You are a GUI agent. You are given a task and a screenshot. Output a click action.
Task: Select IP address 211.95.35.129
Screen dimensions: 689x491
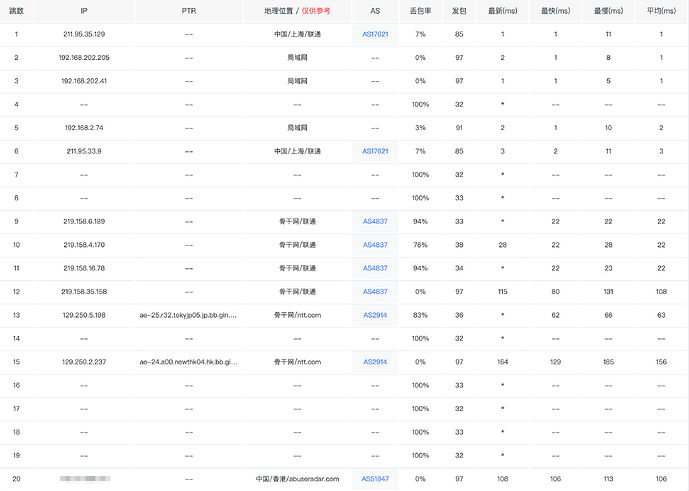tap(84, 34)
